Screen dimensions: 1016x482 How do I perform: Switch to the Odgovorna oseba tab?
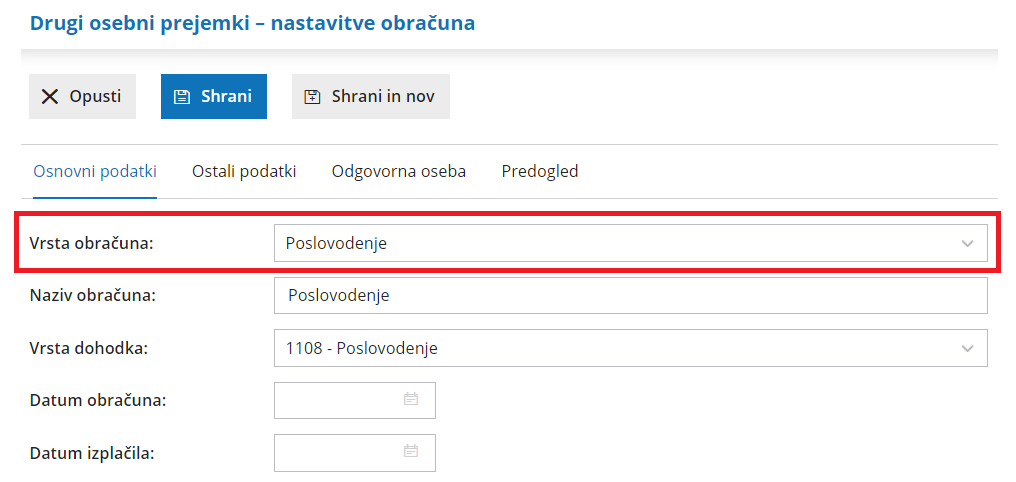[x=399, y=172]
